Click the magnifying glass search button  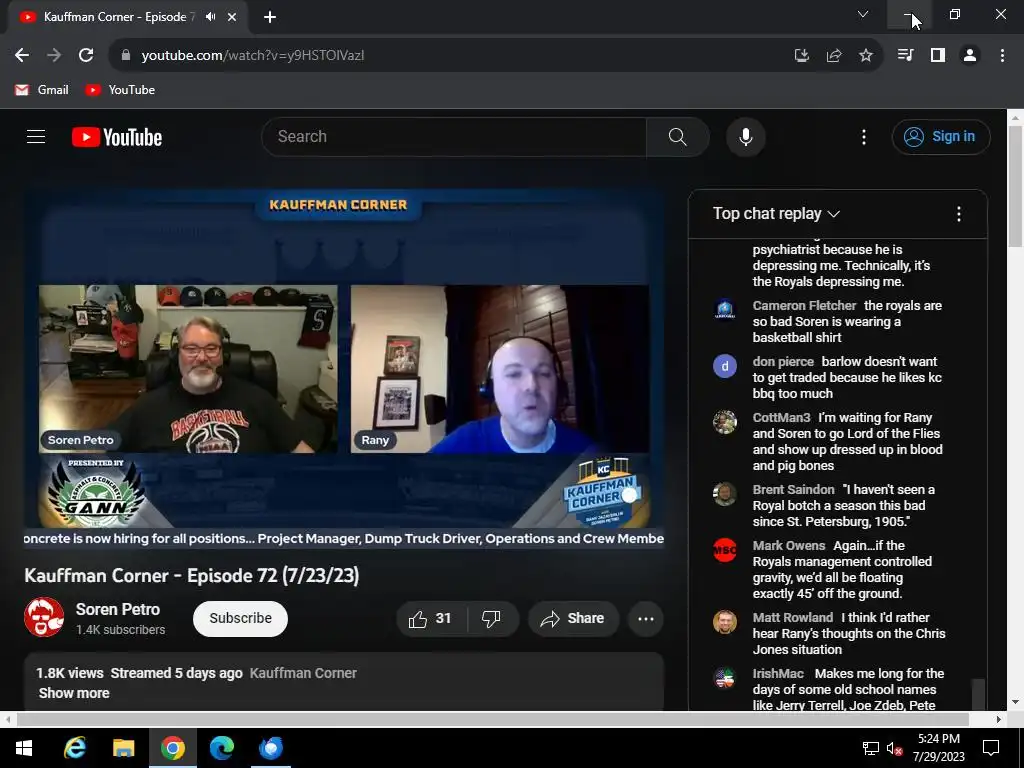[678, 136]
